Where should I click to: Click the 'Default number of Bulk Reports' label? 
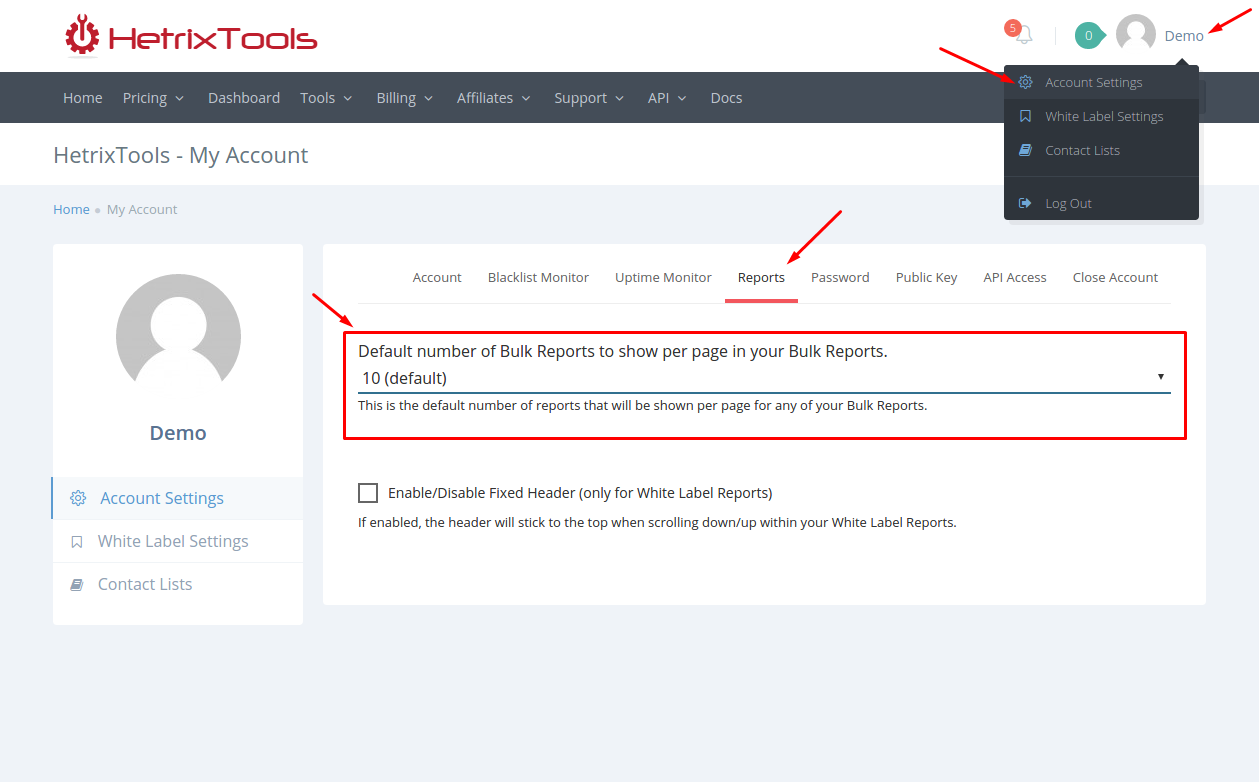pyautogui.click(x=623, y=351)
